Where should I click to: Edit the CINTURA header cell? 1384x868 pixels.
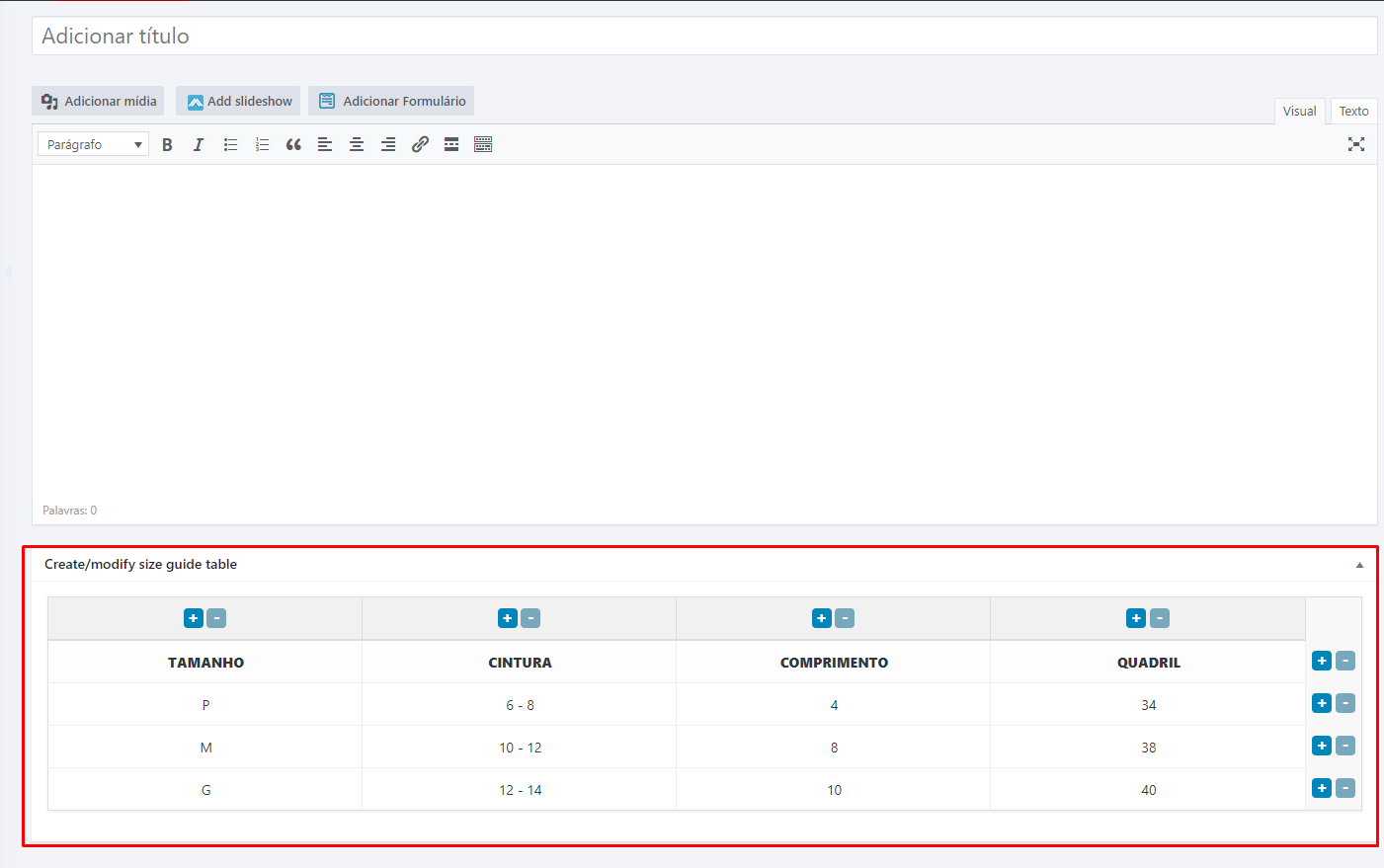(520, 663)
